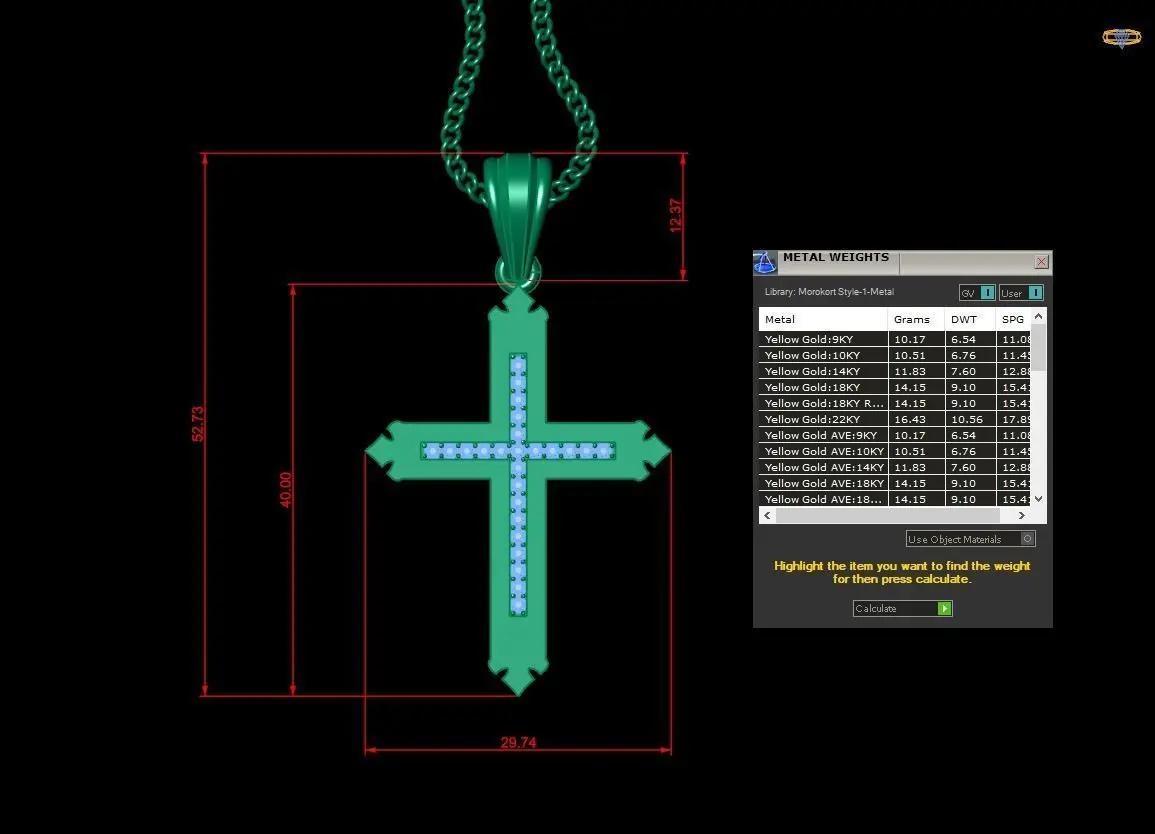Select the Yellow Gold AVE:14KY row
1155x834 pixels.
point(895,467)
